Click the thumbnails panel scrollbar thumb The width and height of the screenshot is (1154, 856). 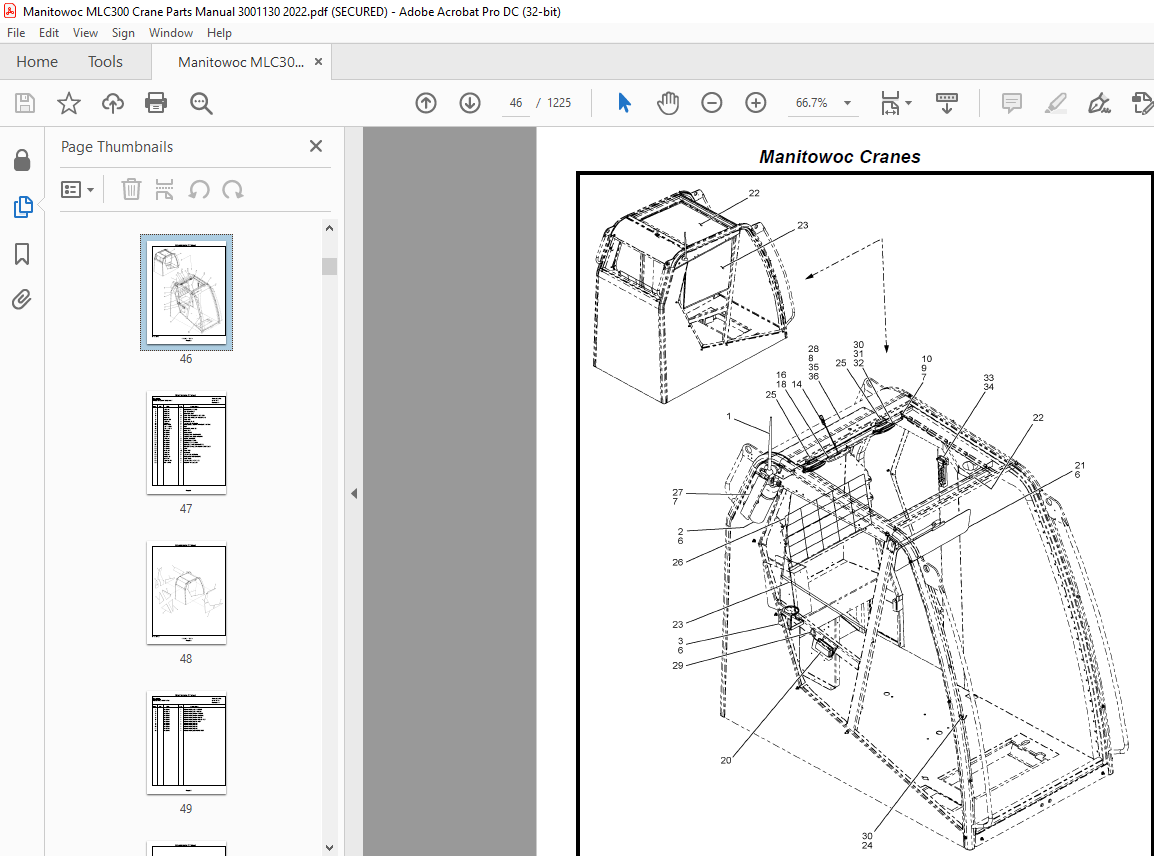(330, 266)
